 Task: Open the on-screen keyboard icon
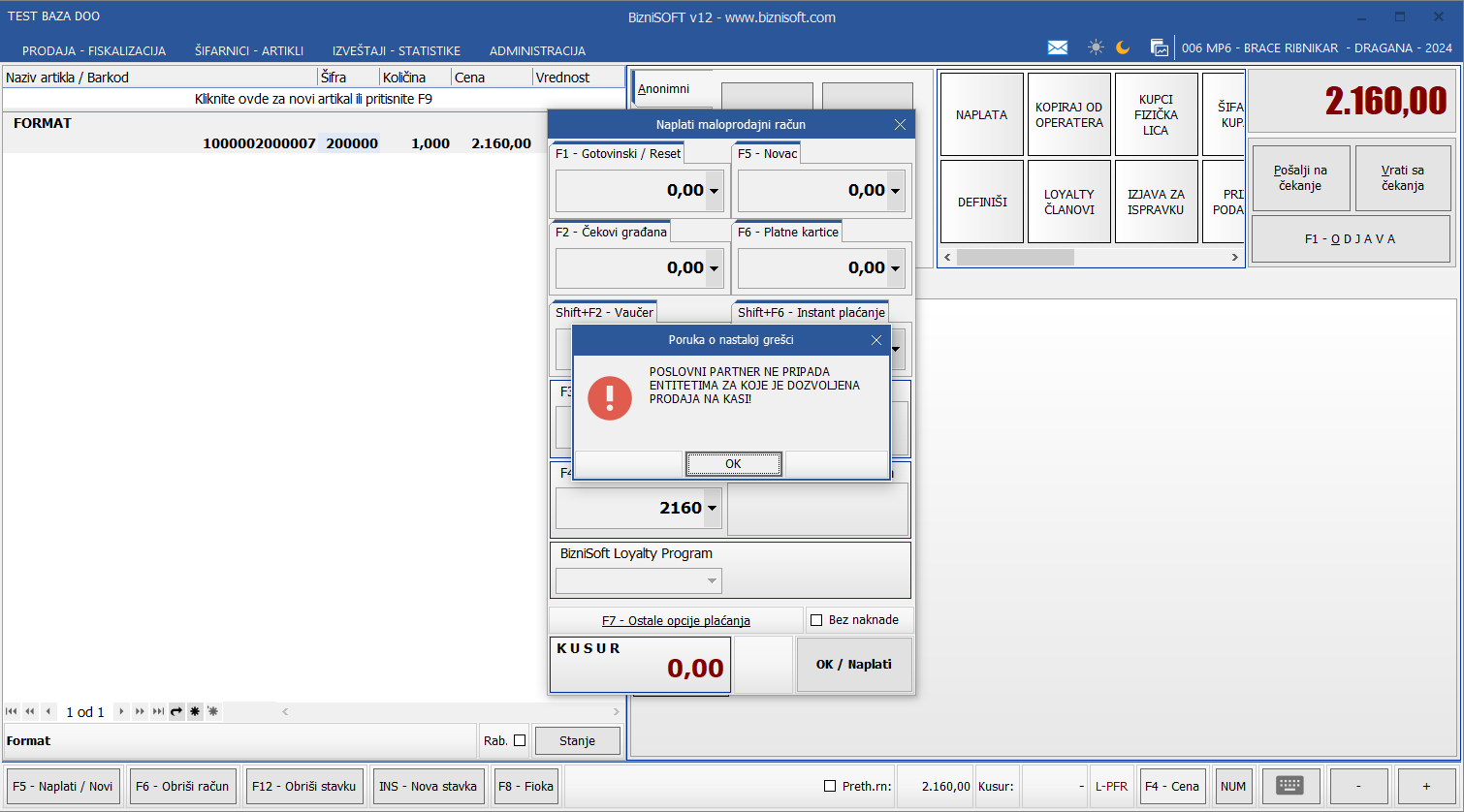pos(1289,786)
